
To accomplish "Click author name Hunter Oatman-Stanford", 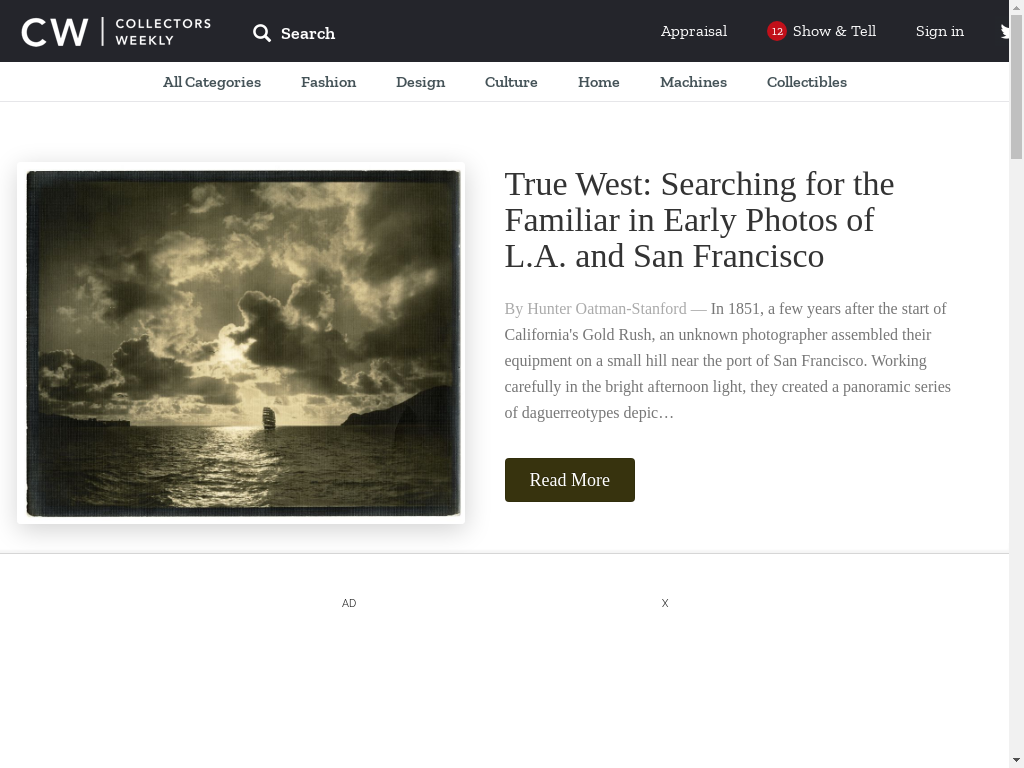I will (607, 308).
